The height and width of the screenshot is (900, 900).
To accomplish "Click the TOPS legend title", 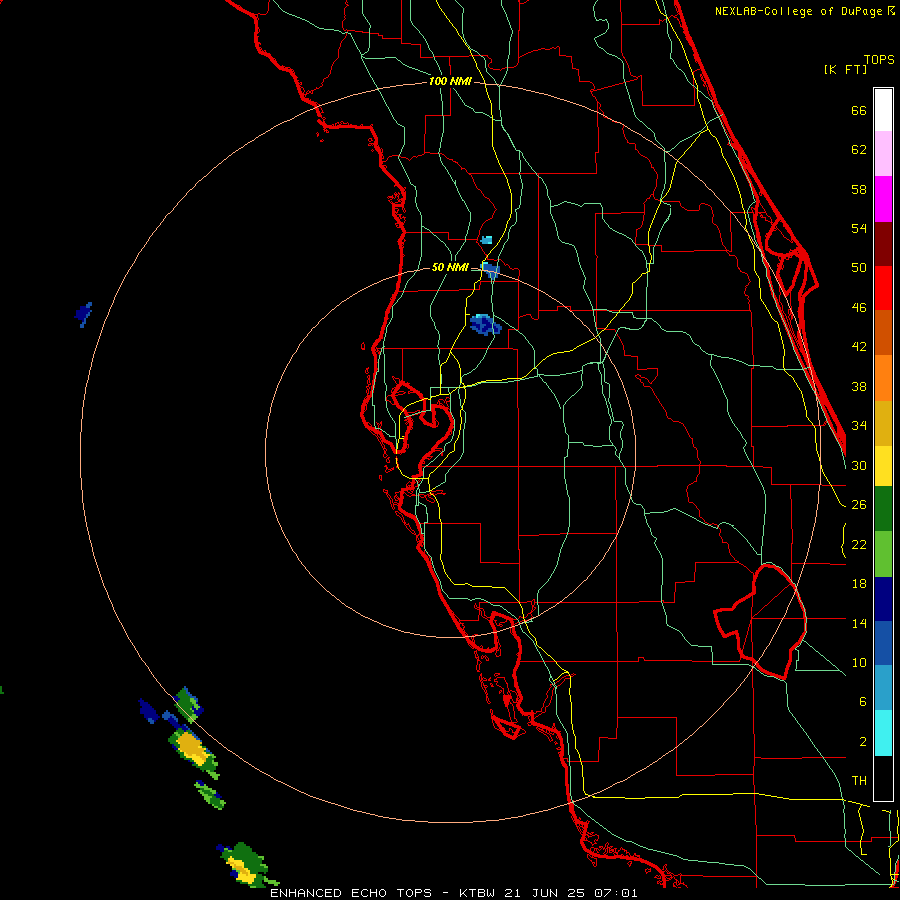I will click(x=879, y=60).
